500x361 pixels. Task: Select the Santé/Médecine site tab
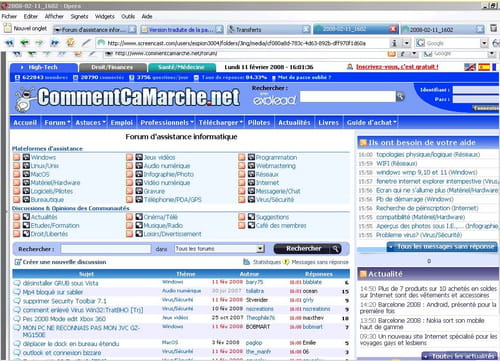(181, 67)
